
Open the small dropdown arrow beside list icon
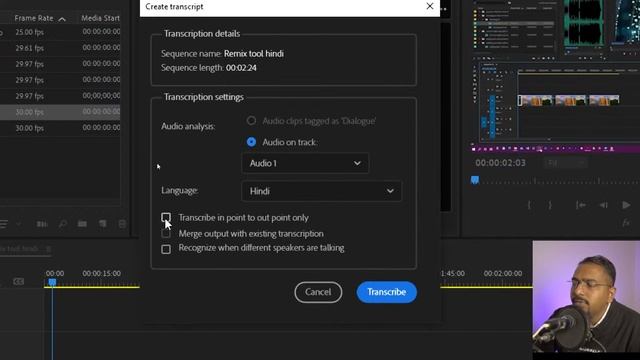pos(18,224)
